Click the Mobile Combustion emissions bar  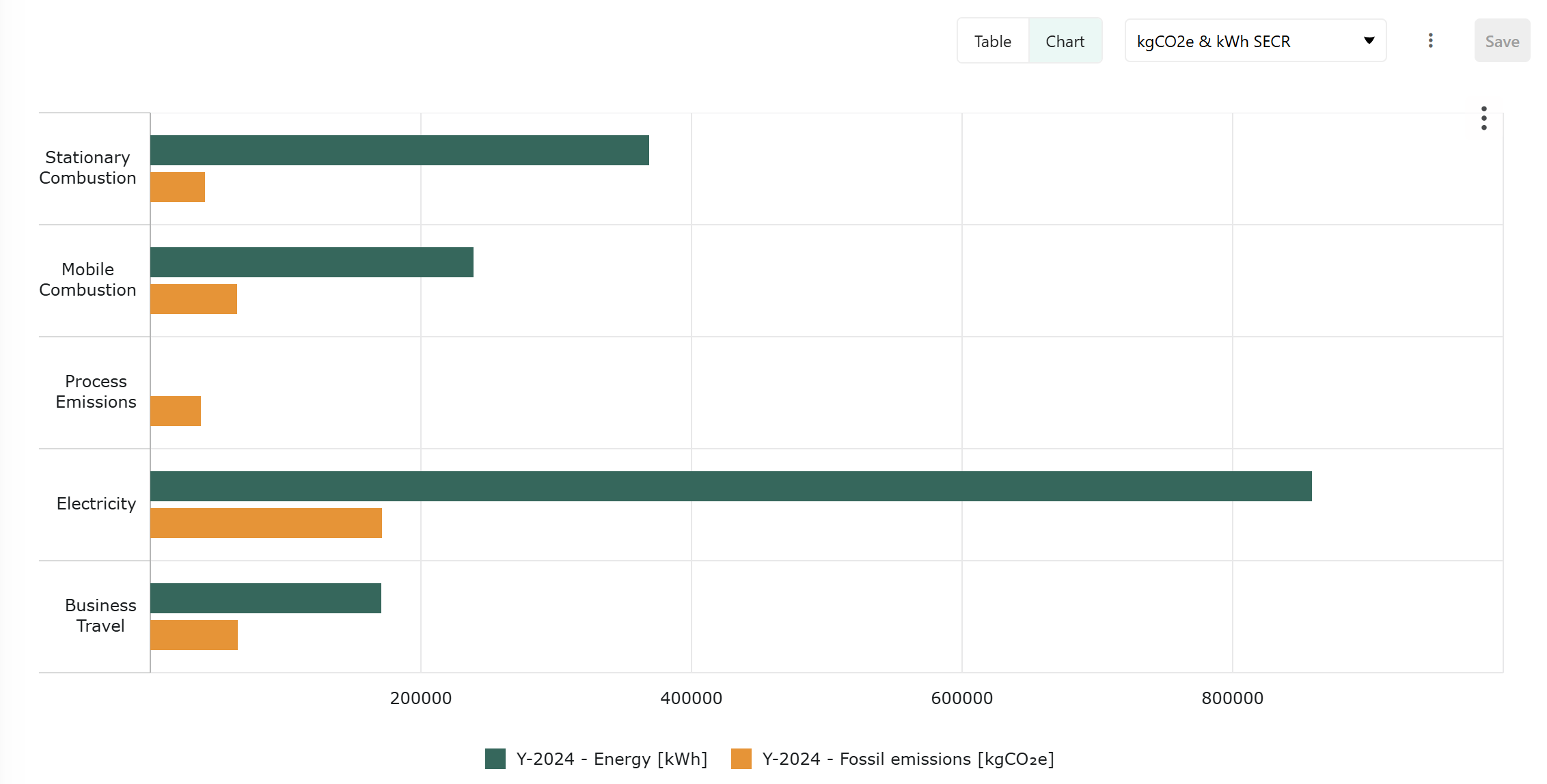pos(193,299)
